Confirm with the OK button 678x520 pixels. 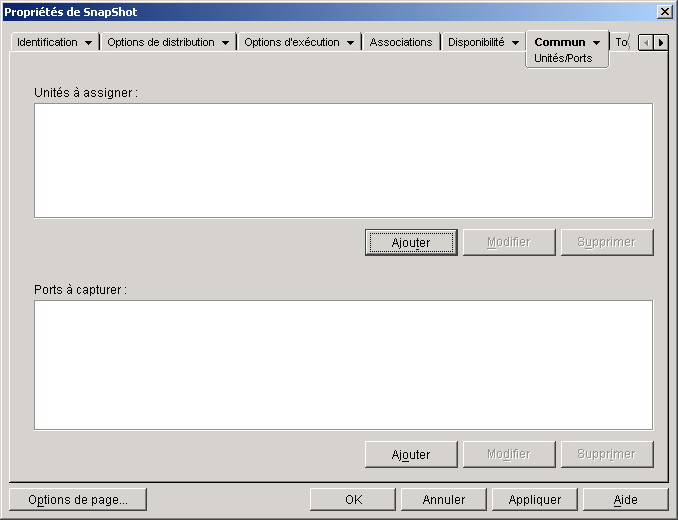click(x=353, y=500)
